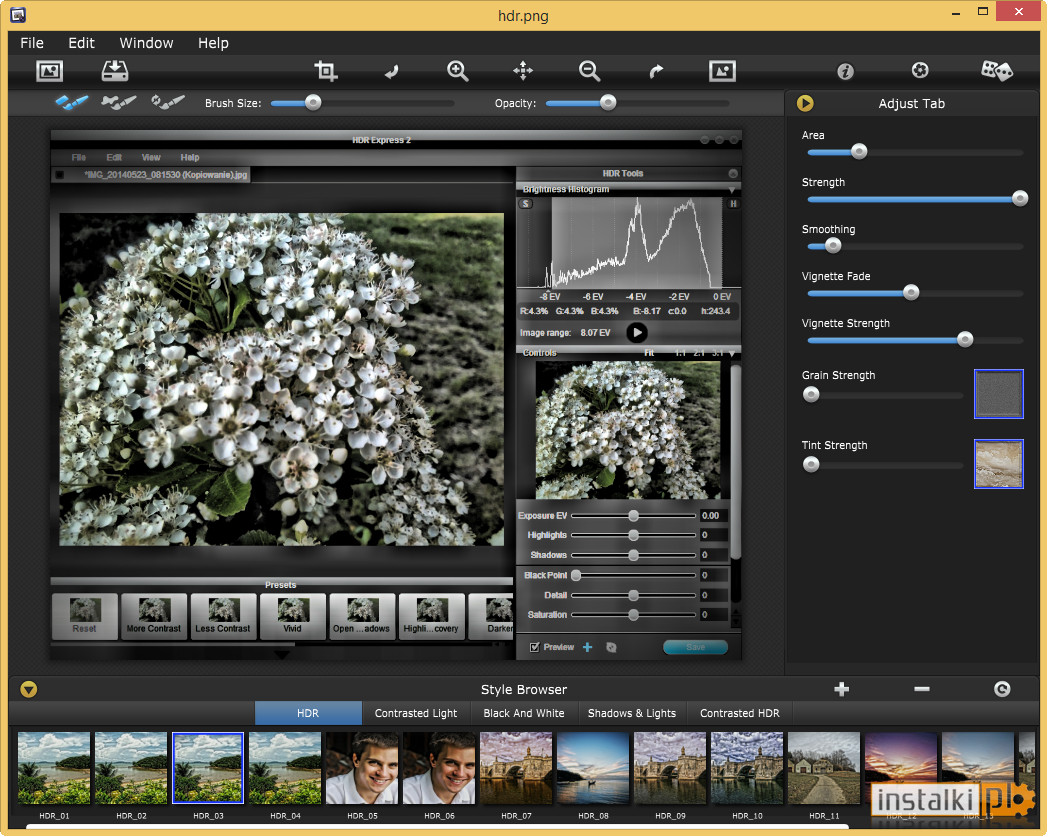Apply the HDR_08 style thumbnail
1048x837 pixels.
(x=593, y=768)
